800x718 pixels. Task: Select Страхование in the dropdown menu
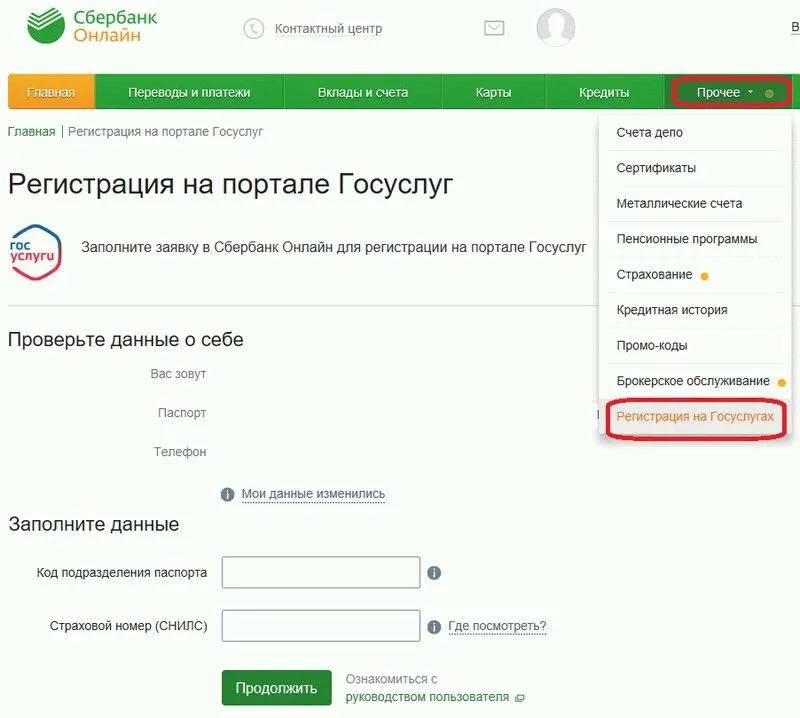click(x=654, y=275)
